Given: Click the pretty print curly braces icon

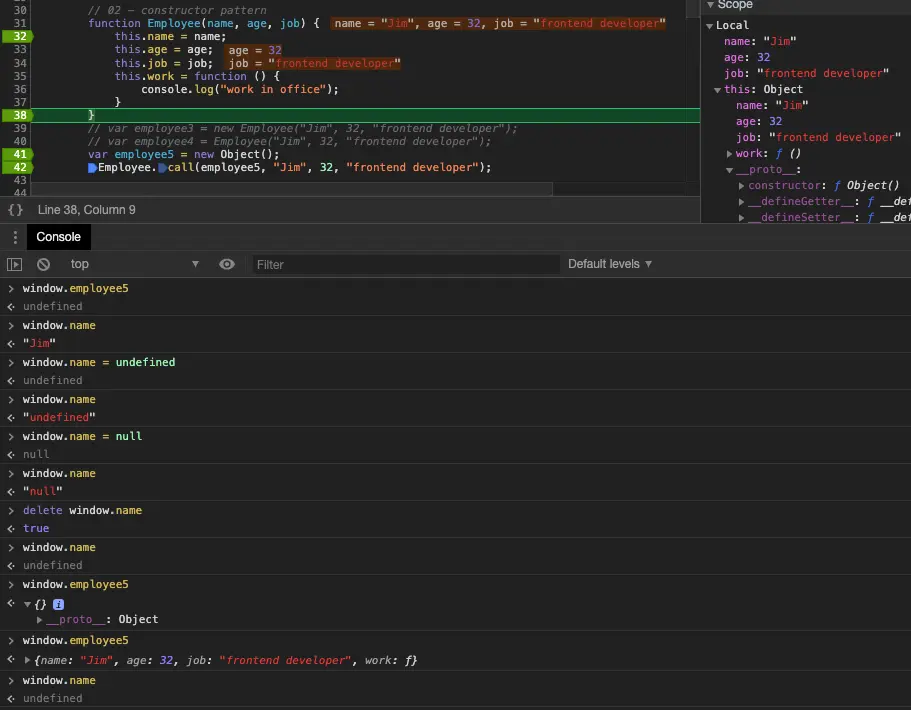Looking at the screenshot, I should coord(15,210).
